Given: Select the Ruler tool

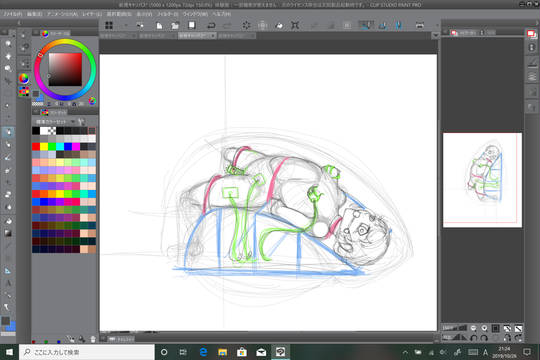Looking at the screenshot, I should click(8, 271).
